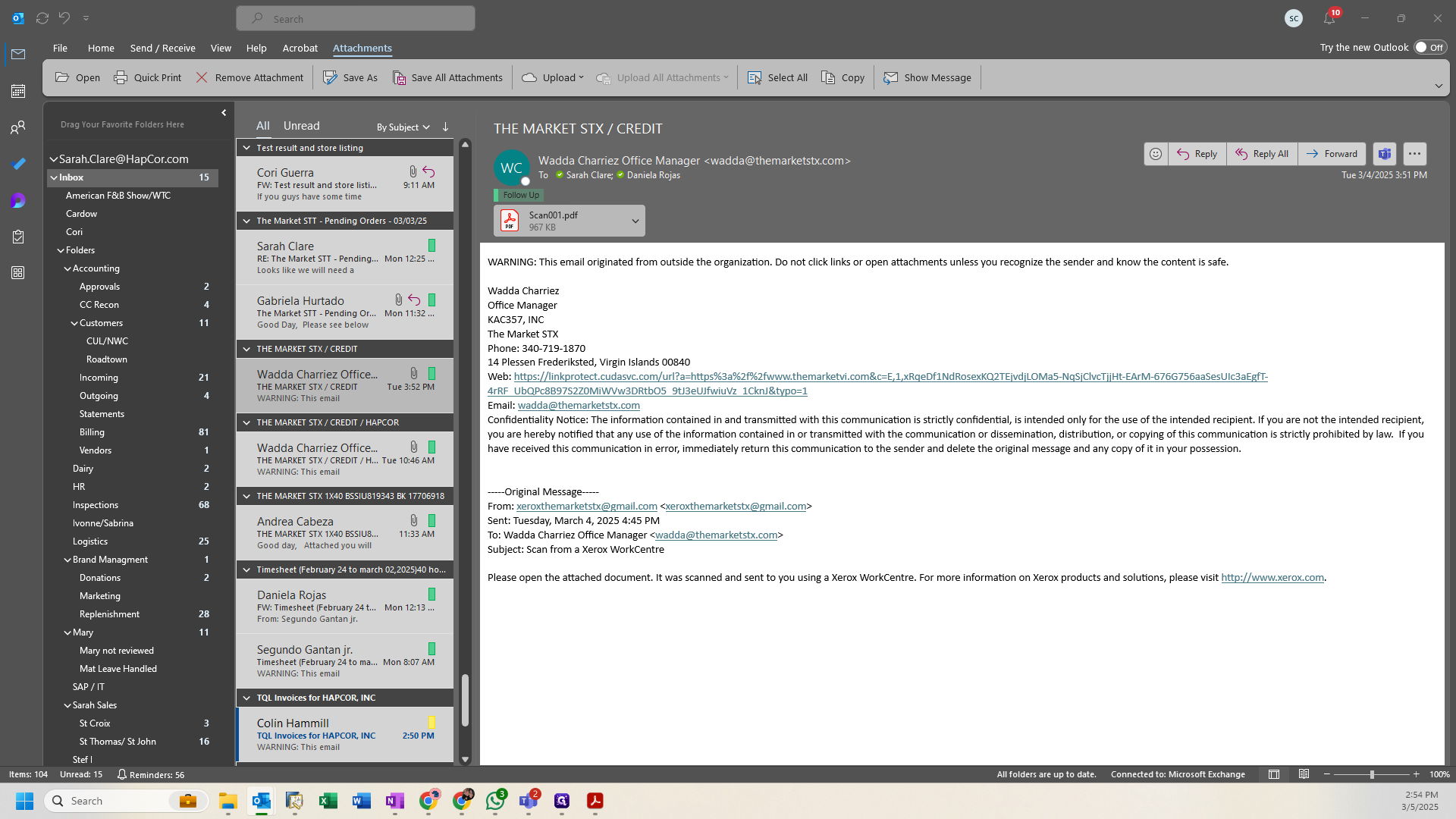This screenshot has width=1456, height=819.
Task: Click Show Message in the ribbon
Action: point(927,77)
